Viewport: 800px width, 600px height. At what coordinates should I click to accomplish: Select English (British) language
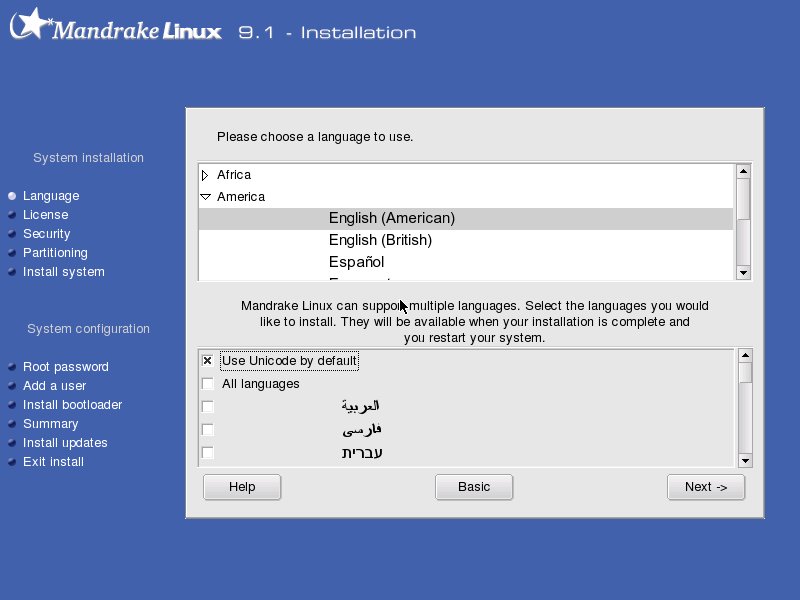[466, 240]
